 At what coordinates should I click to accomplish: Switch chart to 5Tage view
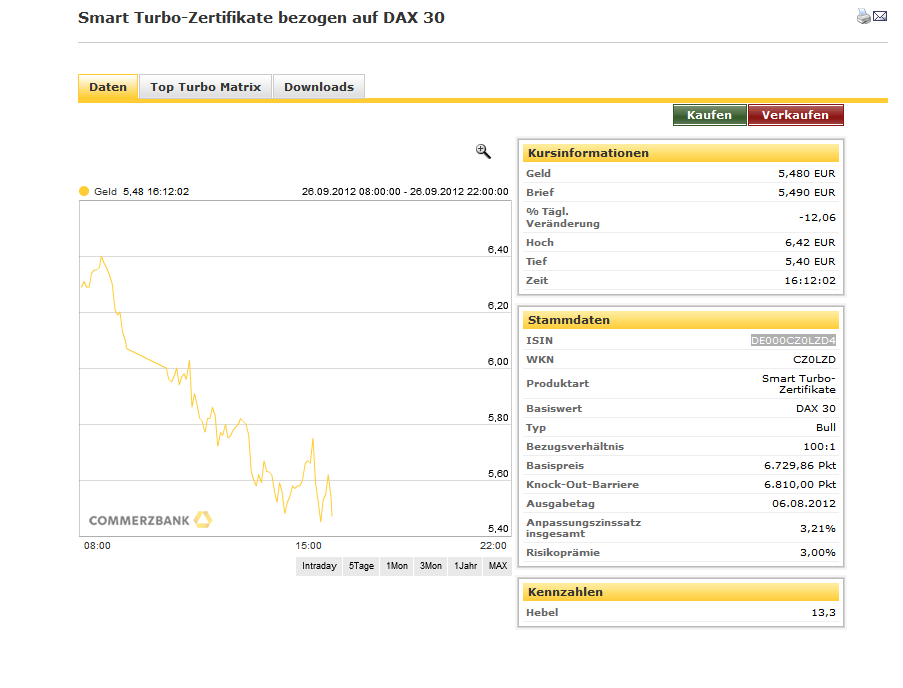(361, 566)
